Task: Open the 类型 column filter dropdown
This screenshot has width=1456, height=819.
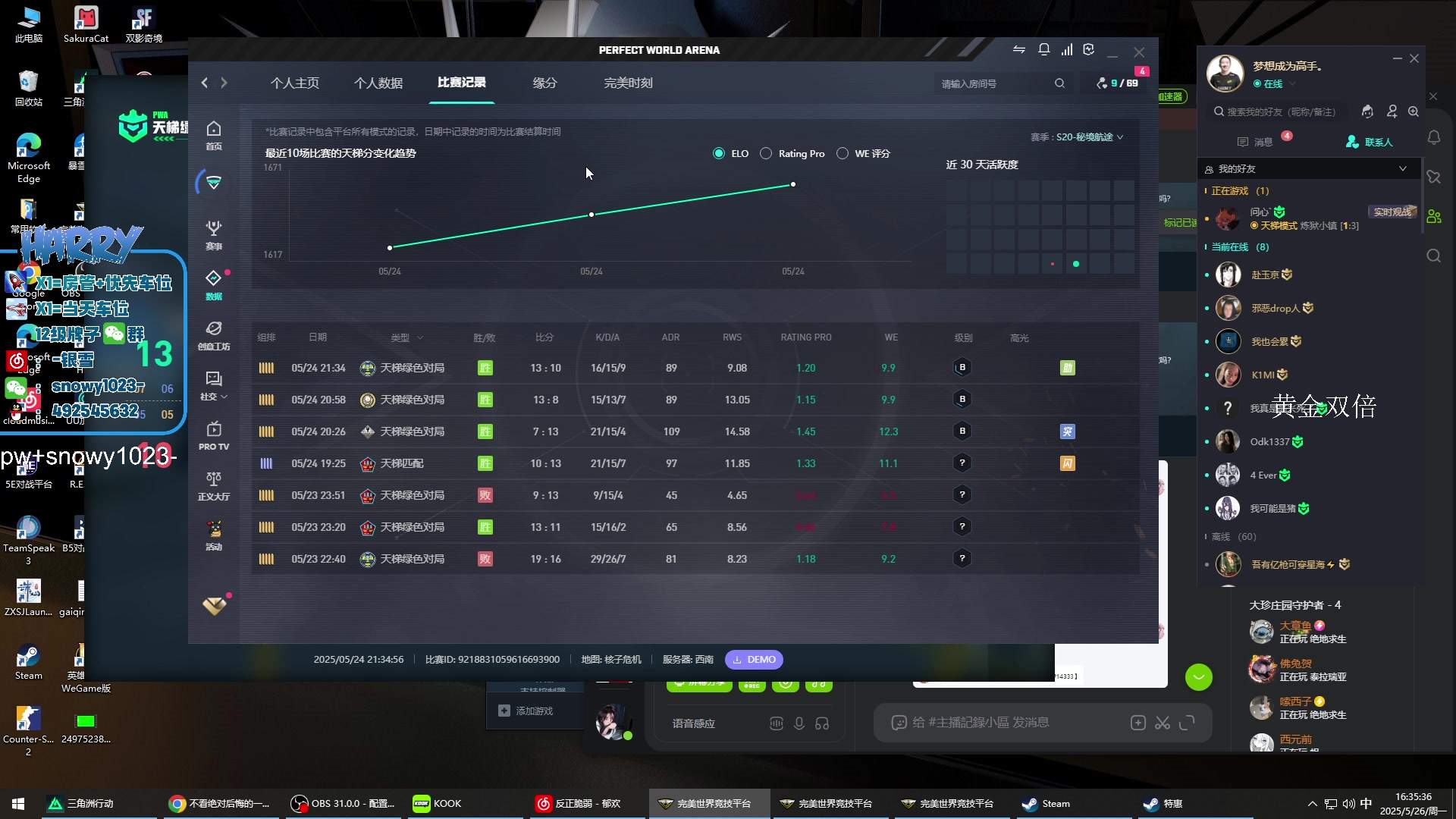Action: tap(407, 337)
